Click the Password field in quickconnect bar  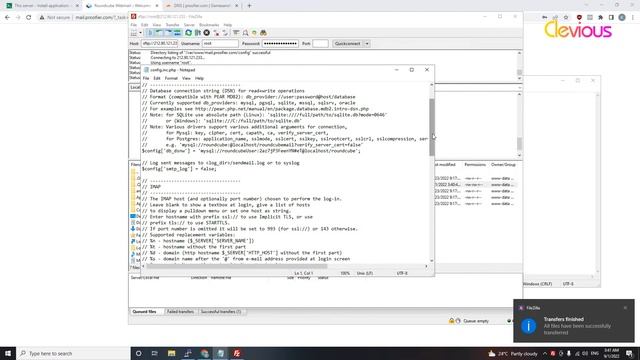(280, 43)
